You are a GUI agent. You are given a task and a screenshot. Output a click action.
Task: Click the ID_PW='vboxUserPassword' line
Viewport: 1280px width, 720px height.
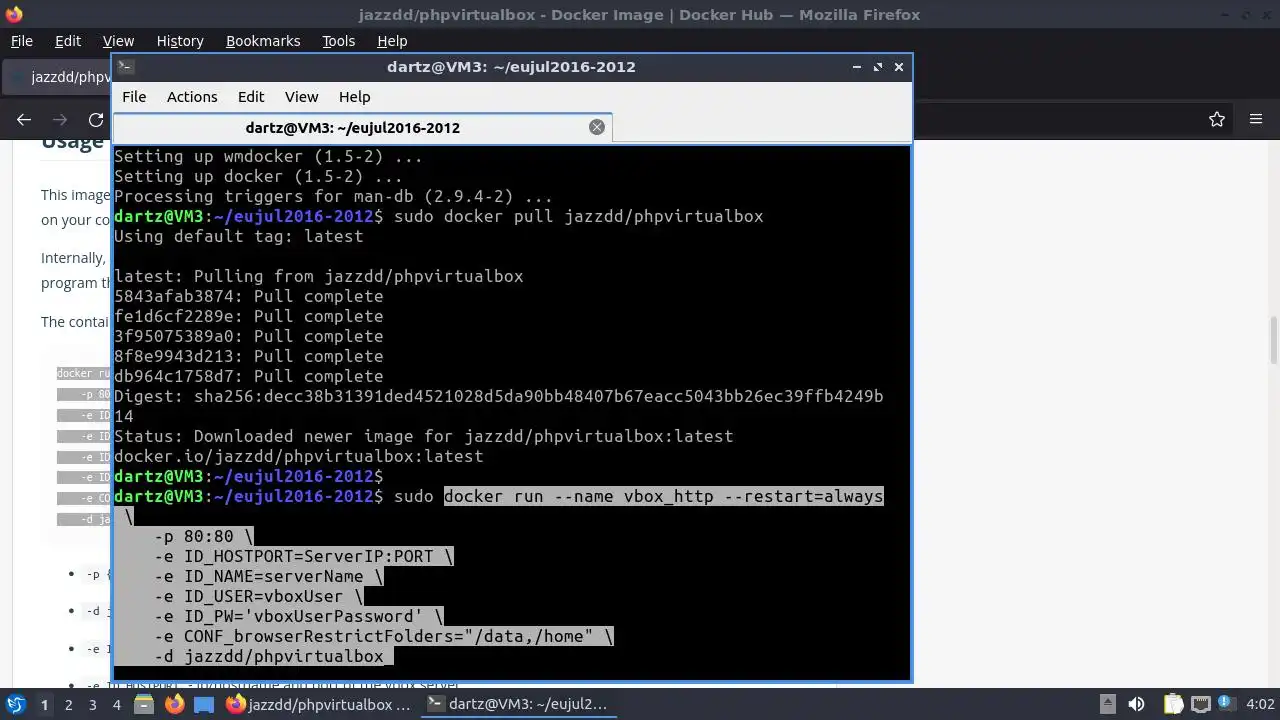point(299,616)
